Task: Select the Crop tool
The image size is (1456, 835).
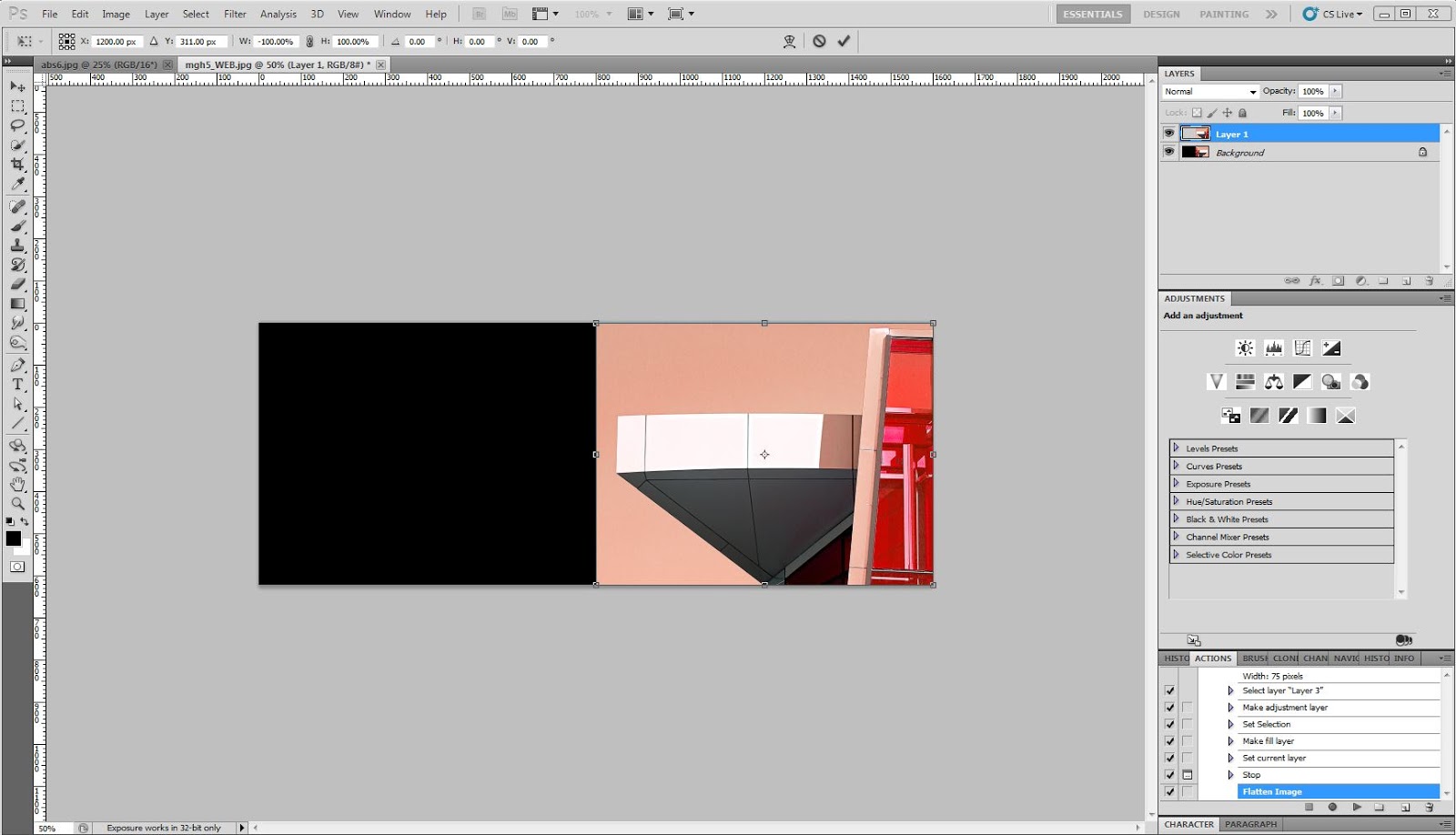Action: tap(17, 165)
